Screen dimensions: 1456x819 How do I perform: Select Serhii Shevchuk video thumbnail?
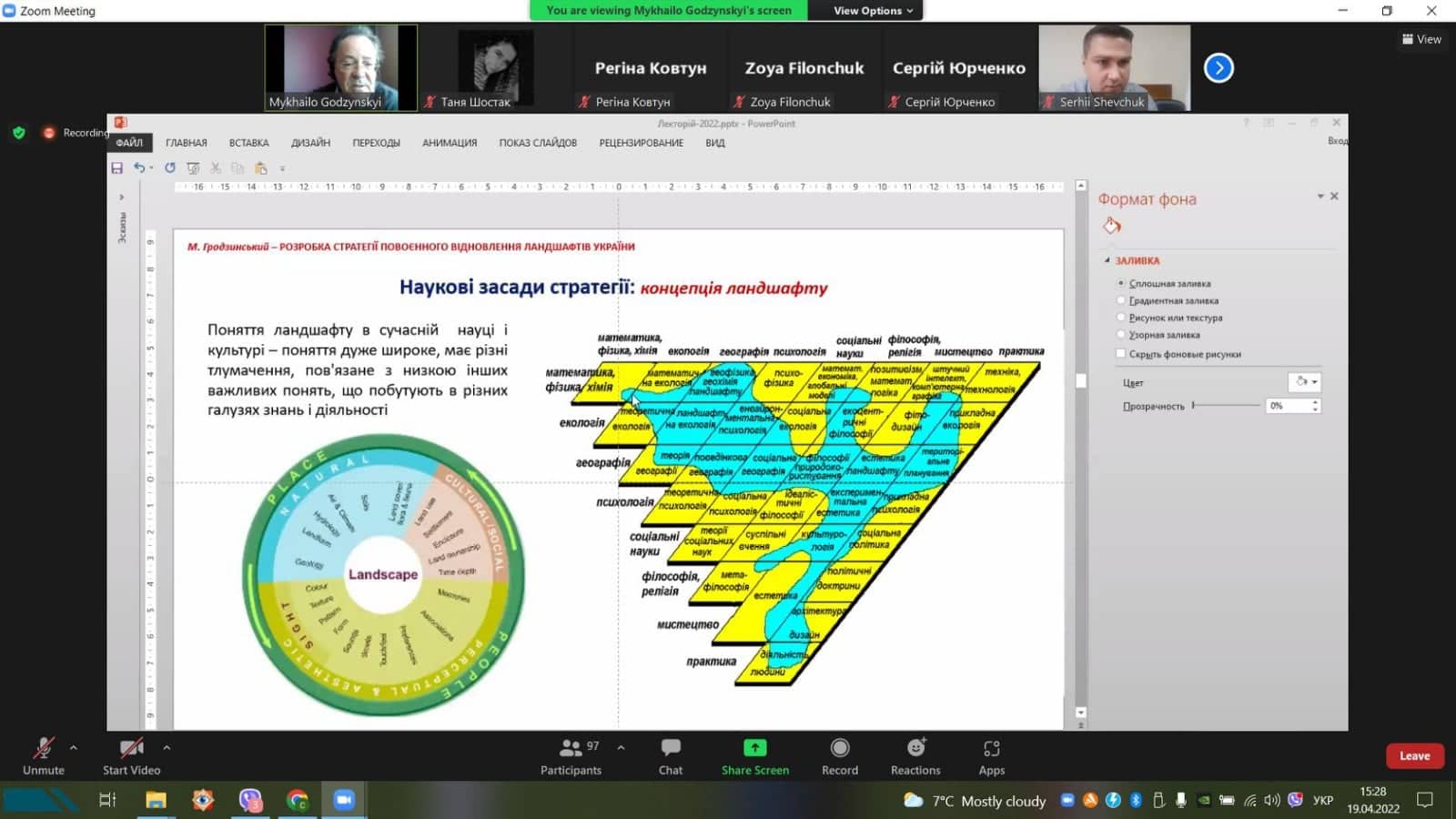(1114, 68)
